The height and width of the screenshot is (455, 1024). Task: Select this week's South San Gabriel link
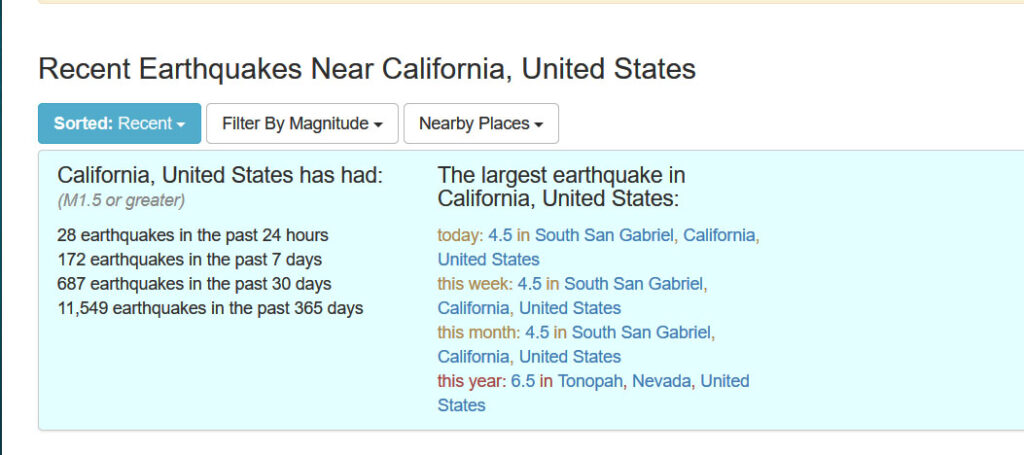click(x=633, y=284)
